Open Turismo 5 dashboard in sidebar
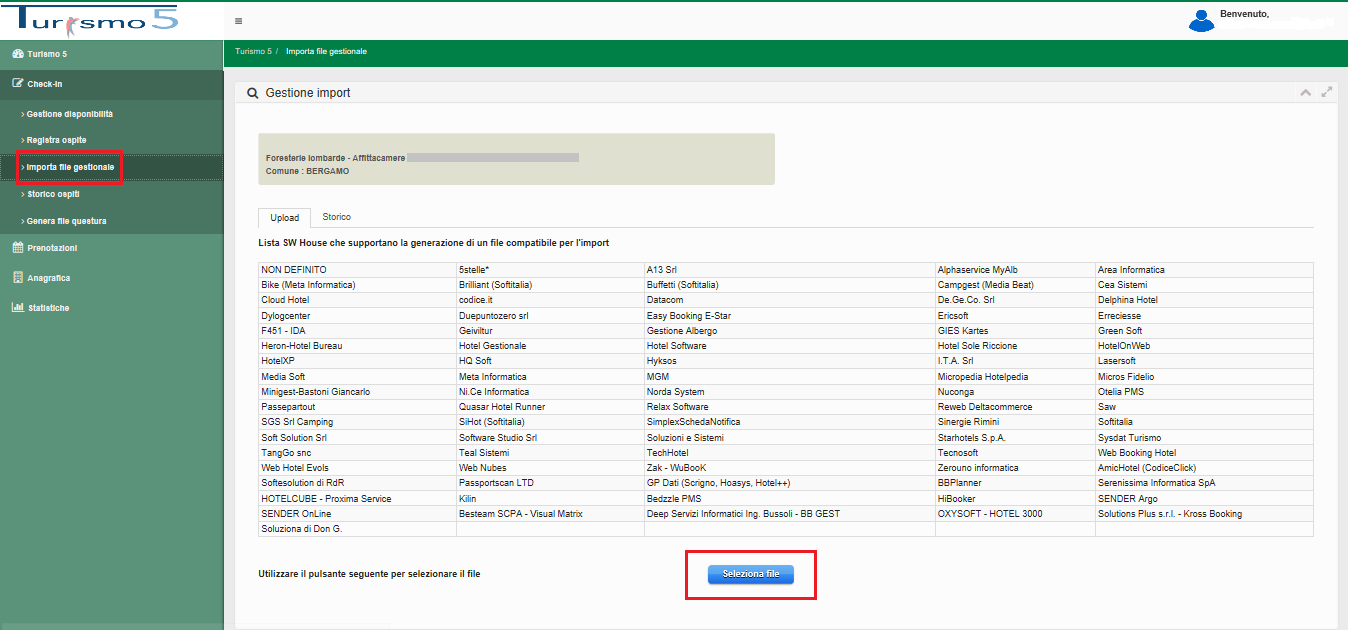The image size is (1348, 630). 111,54
